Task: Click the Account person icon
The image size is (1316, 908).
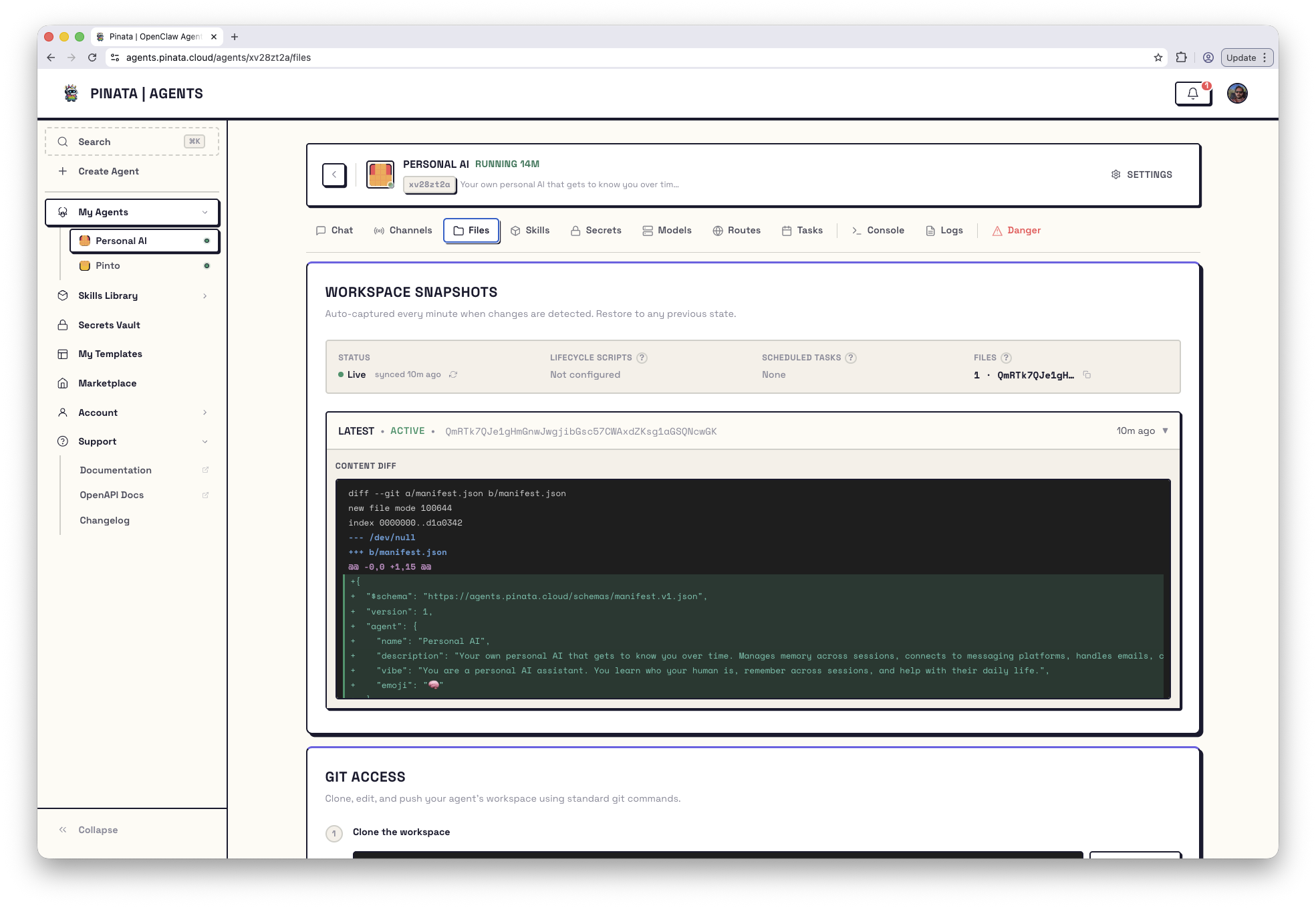Action: [63, 413]
